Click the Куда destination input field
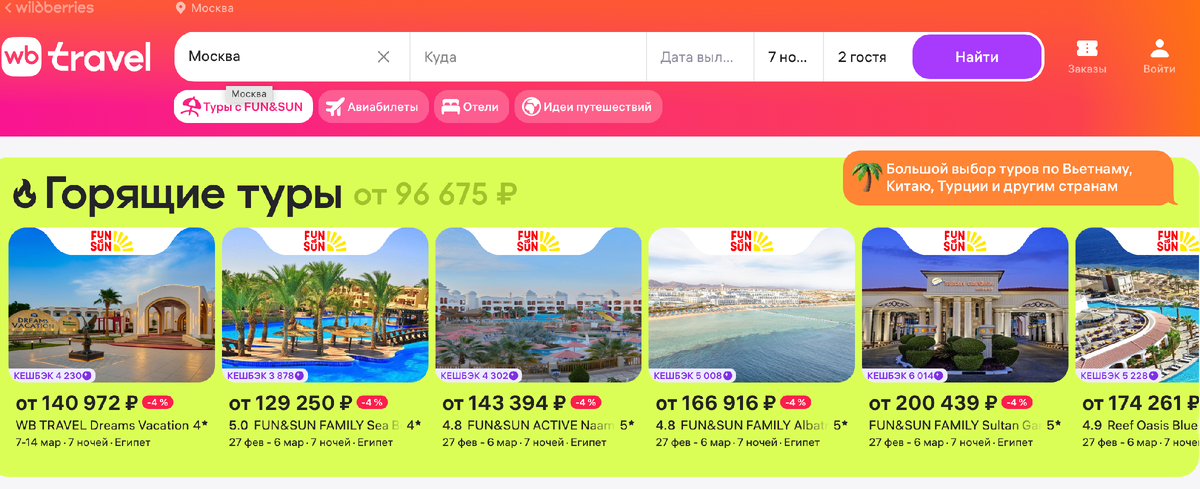This screenshot has width=1200, height=489. tap(528, 57)
